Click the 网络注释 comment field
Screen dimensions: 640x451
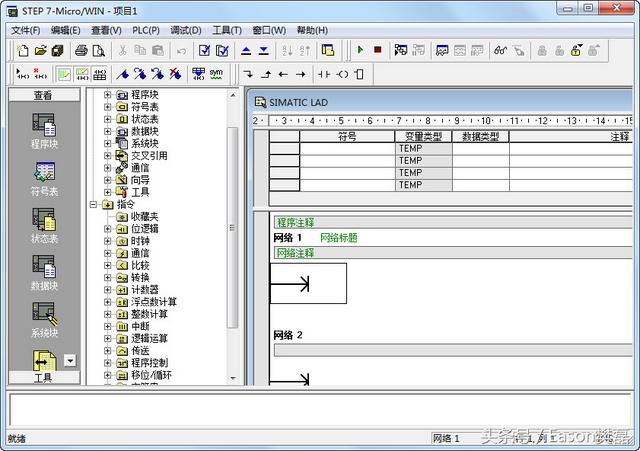[x=453, y=253]
